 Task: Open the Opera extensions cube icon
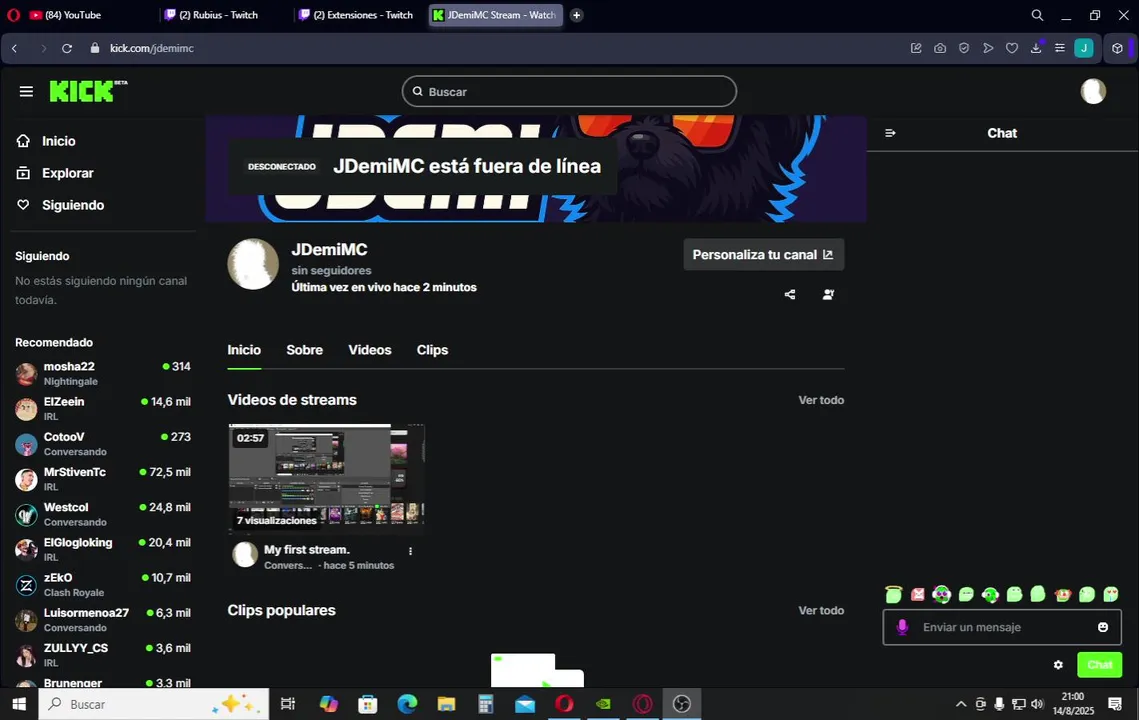point(1117,48)
